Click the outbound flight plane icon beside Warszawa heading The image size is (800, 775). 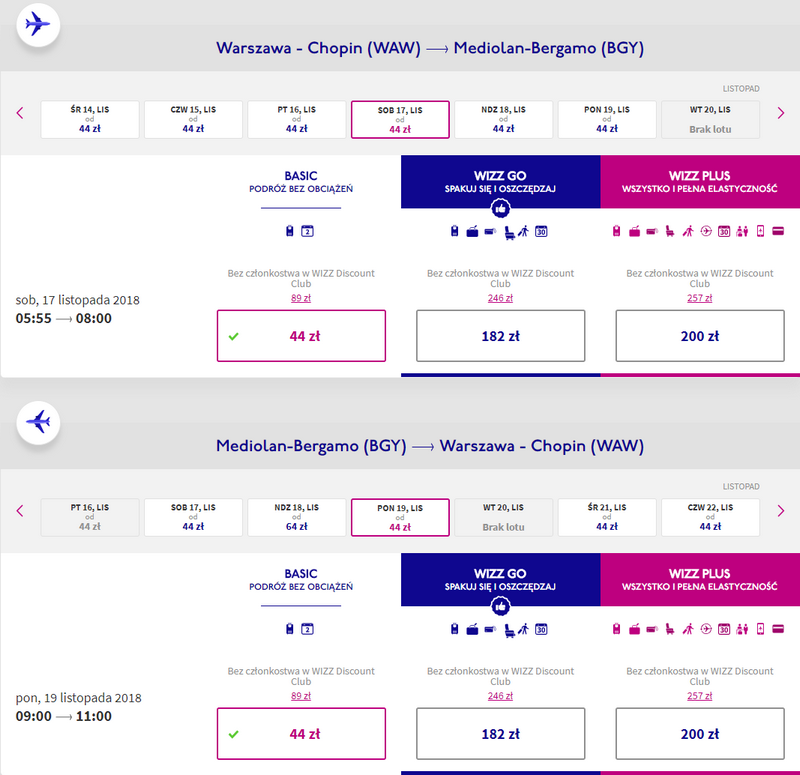(38, 24)
